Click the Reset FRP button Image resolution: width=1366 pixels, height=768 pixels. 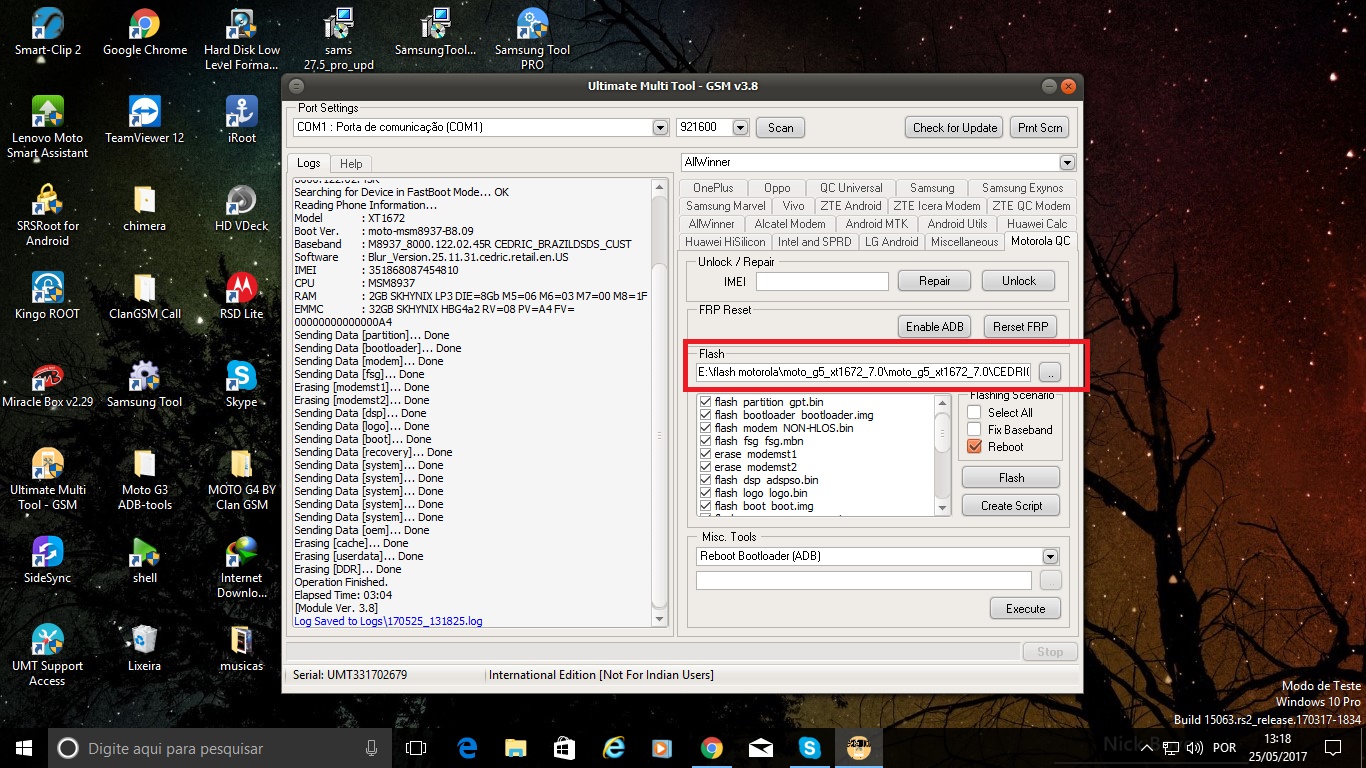click(x=1021, y=326)
